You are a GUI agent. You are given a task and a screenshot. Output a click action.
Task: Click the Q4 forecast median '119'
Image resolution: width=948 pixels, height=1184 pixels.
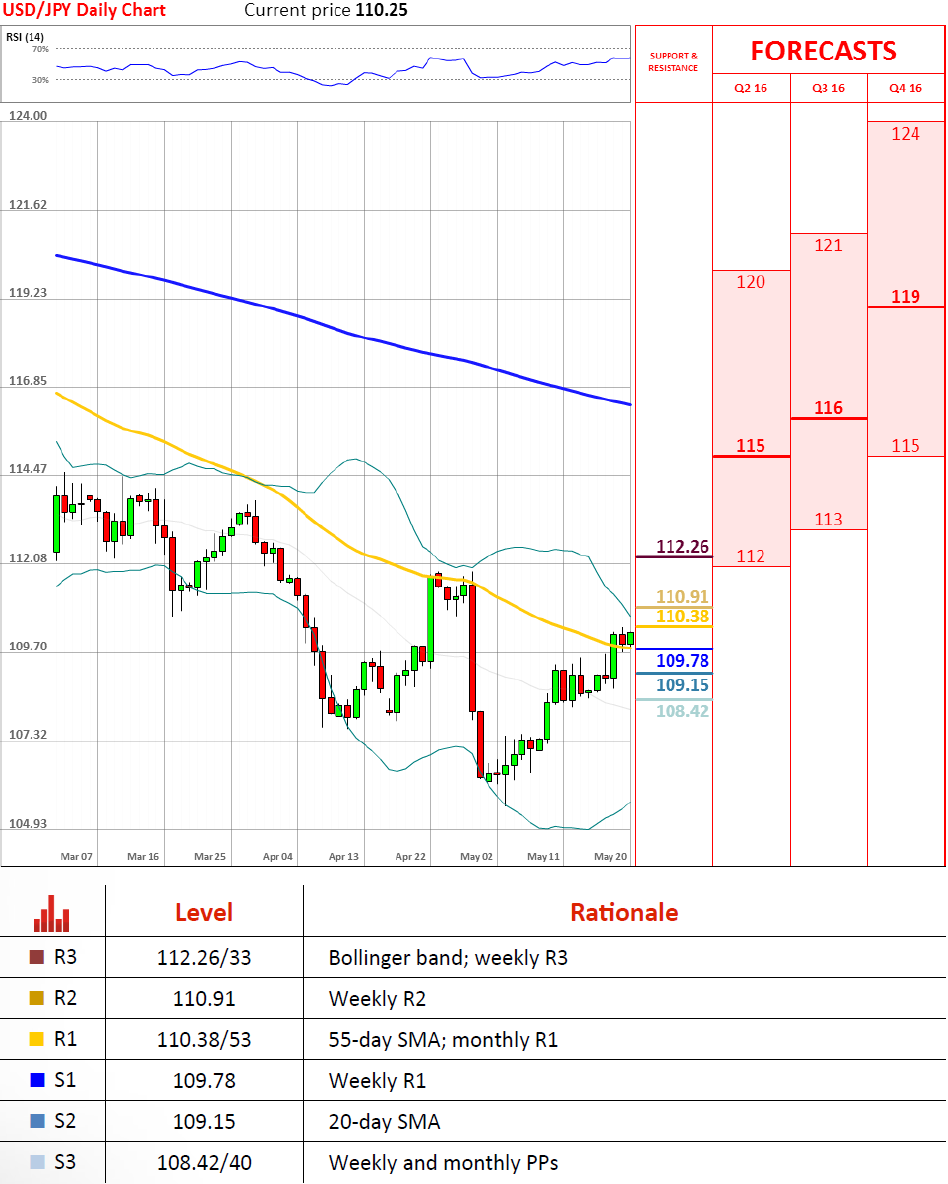[x=906, y=297]
